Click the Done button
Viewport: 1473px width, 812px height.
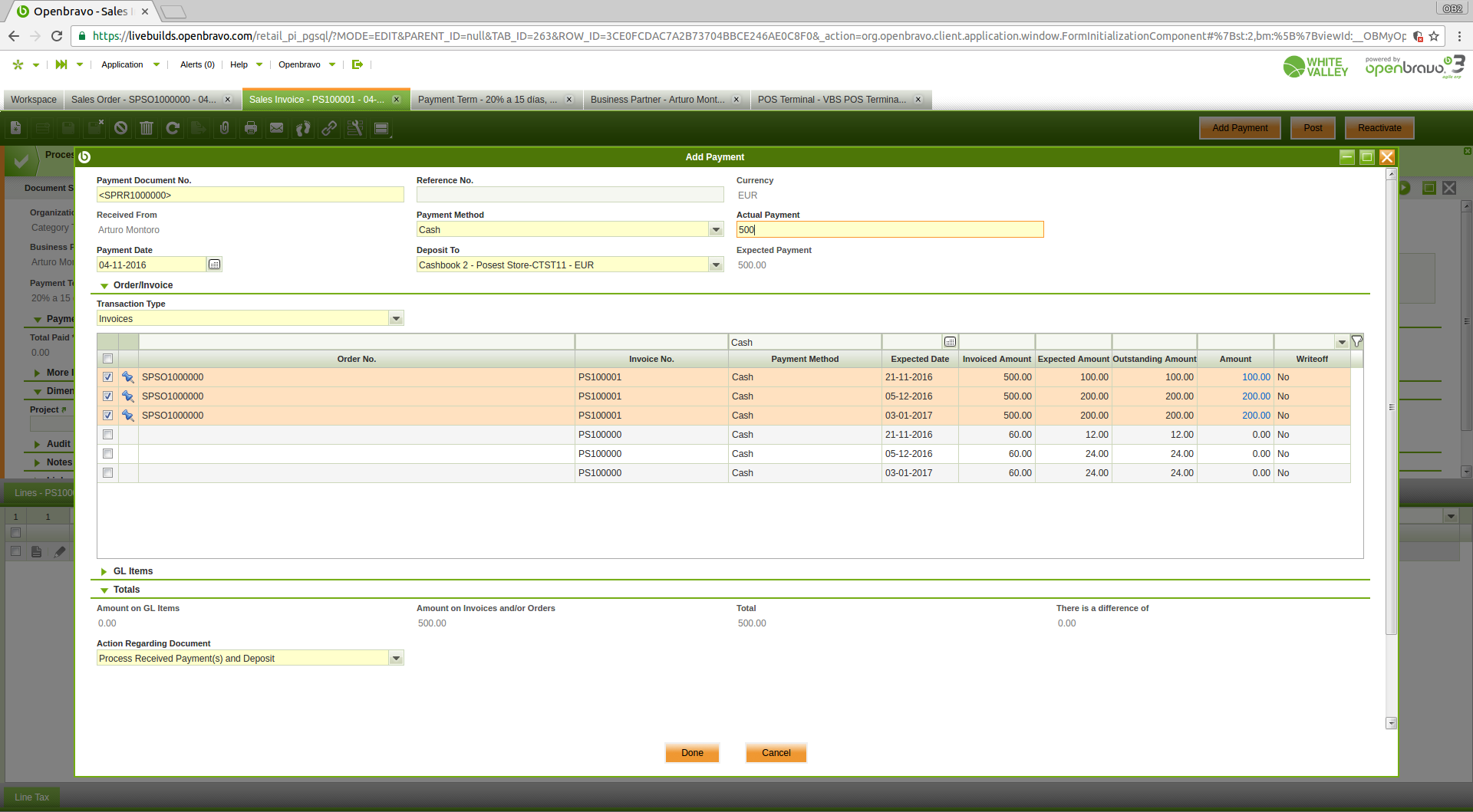point(692,753)
